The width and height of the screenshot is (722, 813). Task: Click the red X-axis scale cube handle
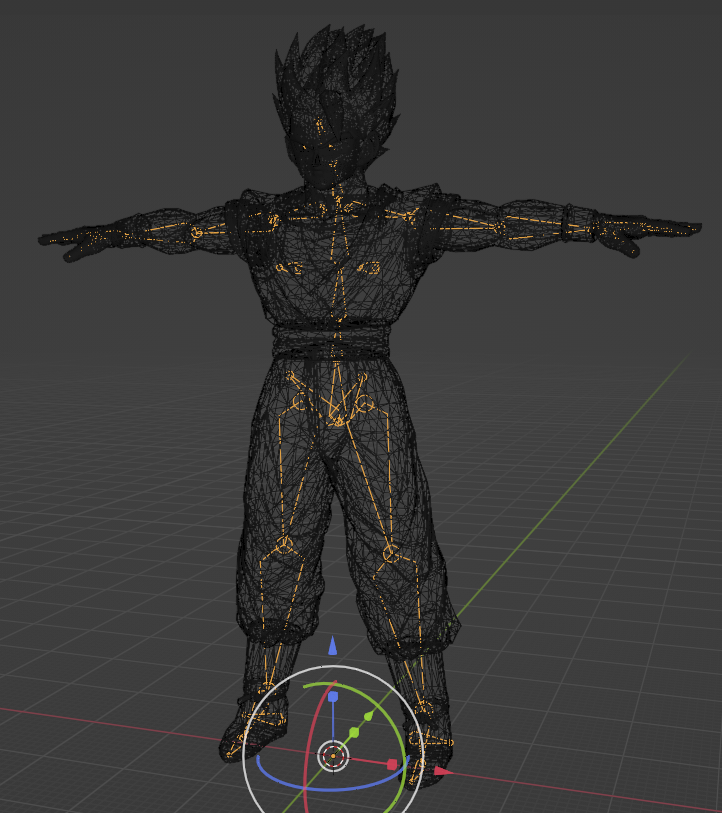pos(392,764)
